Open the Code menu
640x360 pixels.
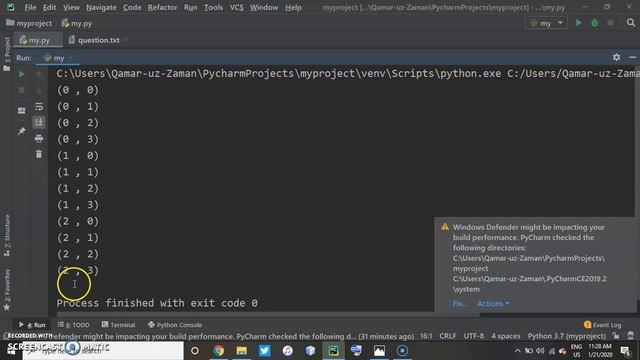(x=132, y=7)
